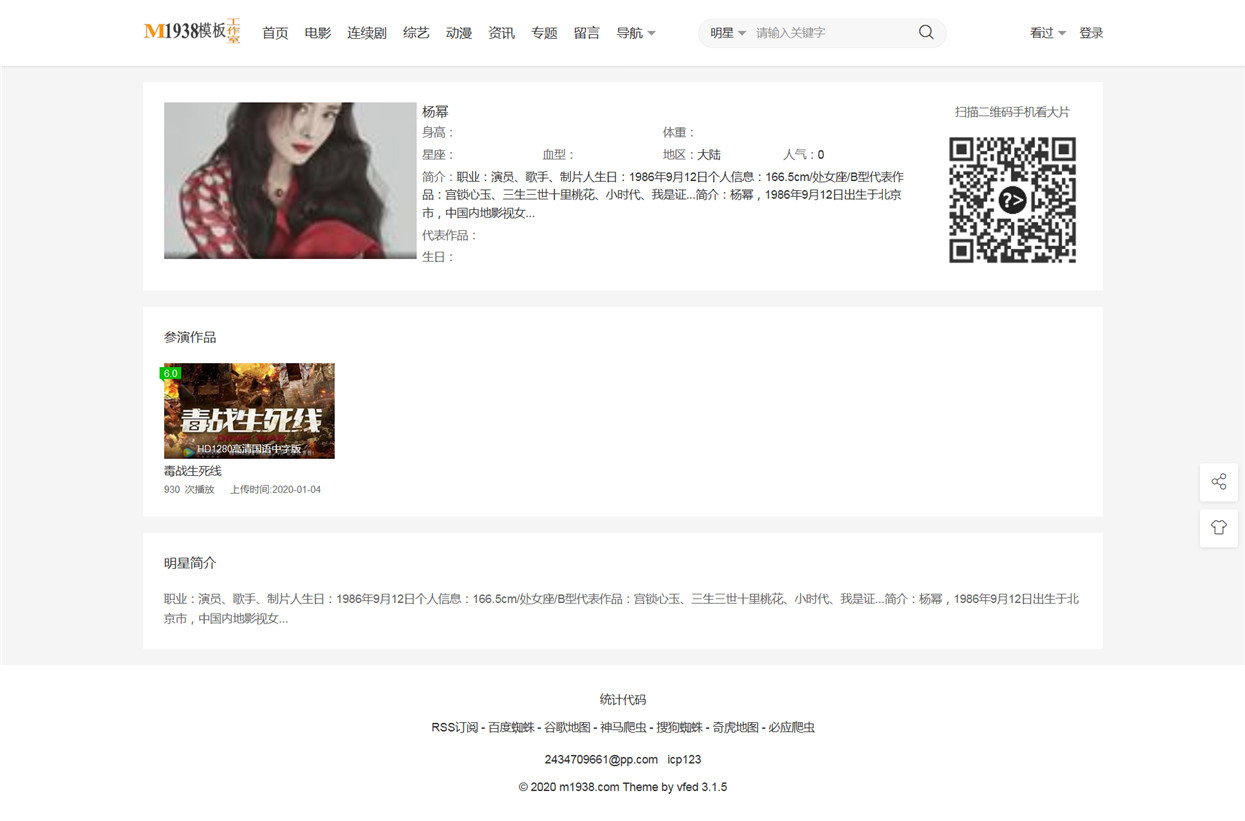Click the M1938 site logo
Screen dimensions: 1245x821
[192, 32]
